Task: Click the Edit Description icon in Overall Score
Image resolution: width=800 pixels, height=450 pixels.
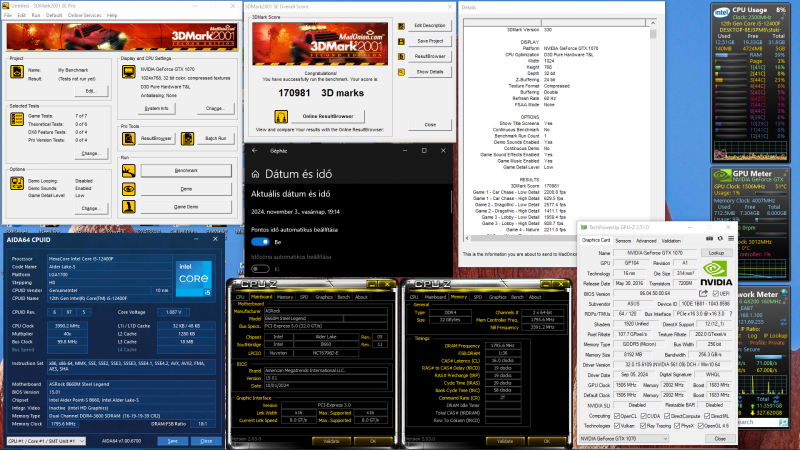Action: [x=402, y=26]
